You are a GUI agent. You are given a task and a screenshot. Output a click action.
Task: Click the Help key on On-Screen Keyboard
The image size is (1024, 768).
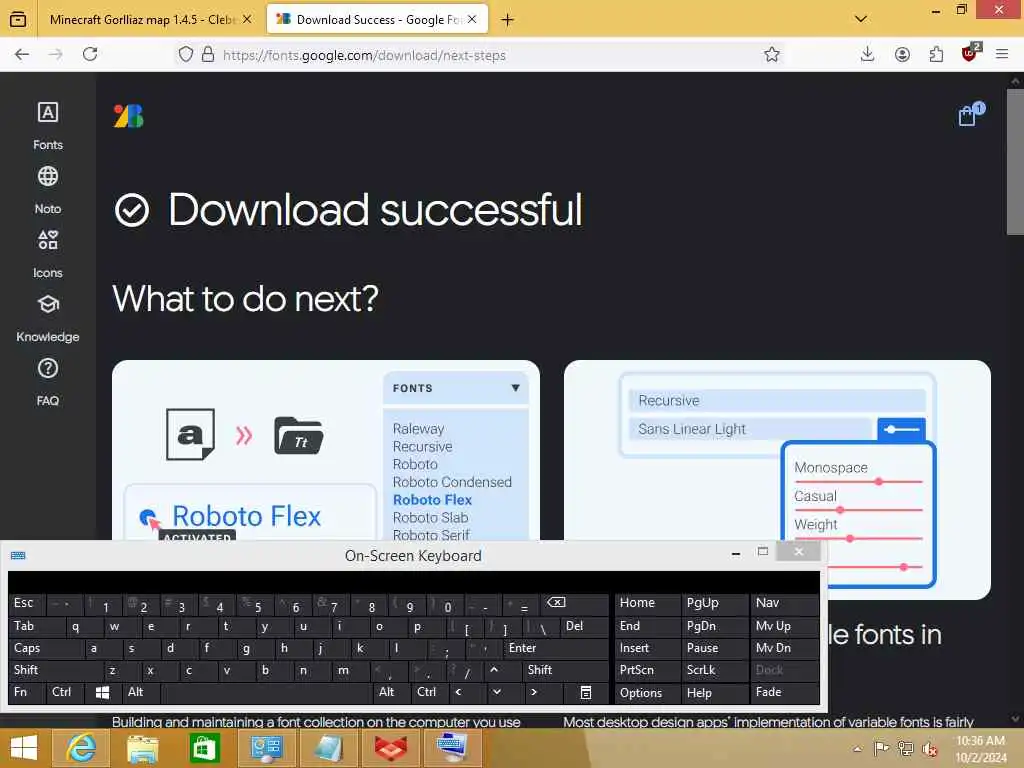point(714,692)
